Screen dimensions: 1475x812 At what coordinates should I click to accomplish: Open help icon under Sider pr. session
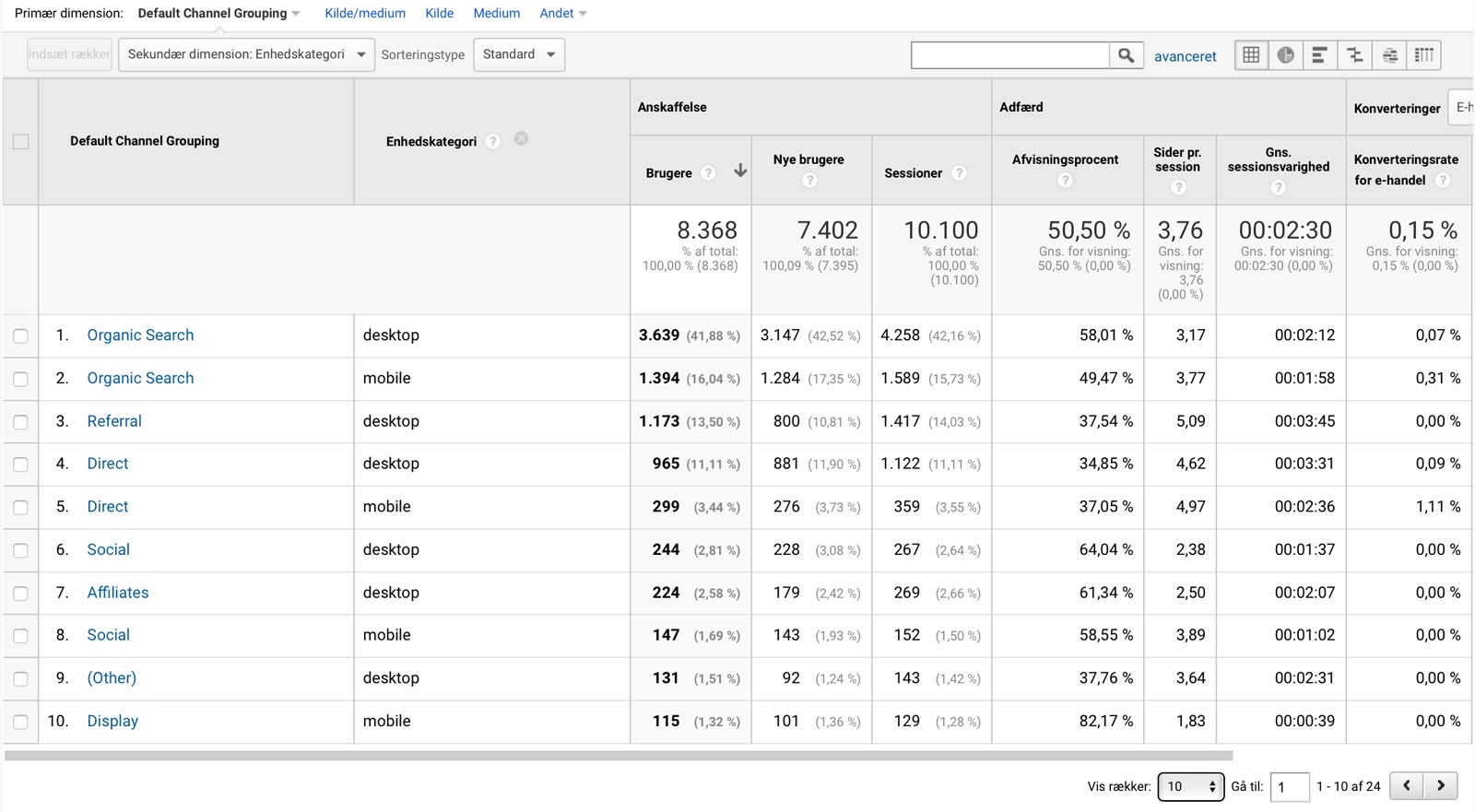(1178, 188)
